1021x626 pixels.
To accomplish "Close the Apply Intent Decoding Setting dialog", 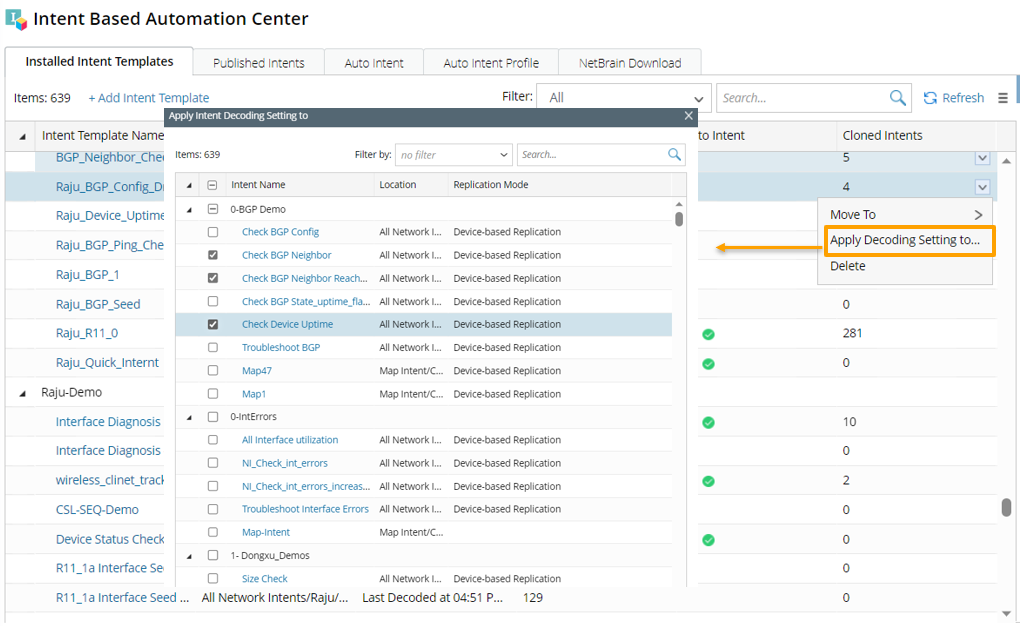I will (x=688, y=116).
